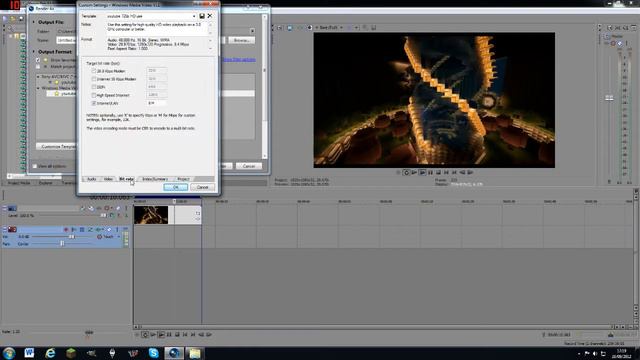Open the Index/Summary tab
640x360 pixels.
[x=155, y=179]
